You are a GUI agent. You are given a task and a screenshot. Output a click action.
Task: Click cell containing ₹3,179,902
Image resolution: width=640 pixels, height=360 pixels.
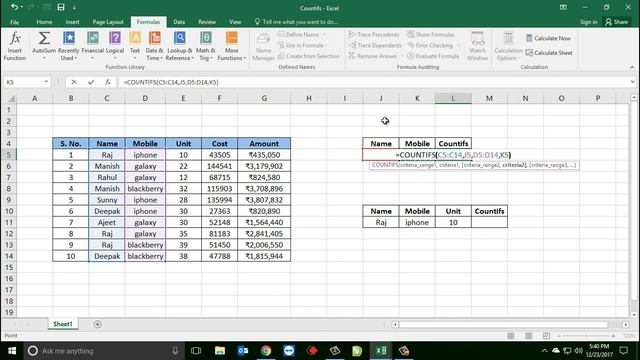(264, 166)
